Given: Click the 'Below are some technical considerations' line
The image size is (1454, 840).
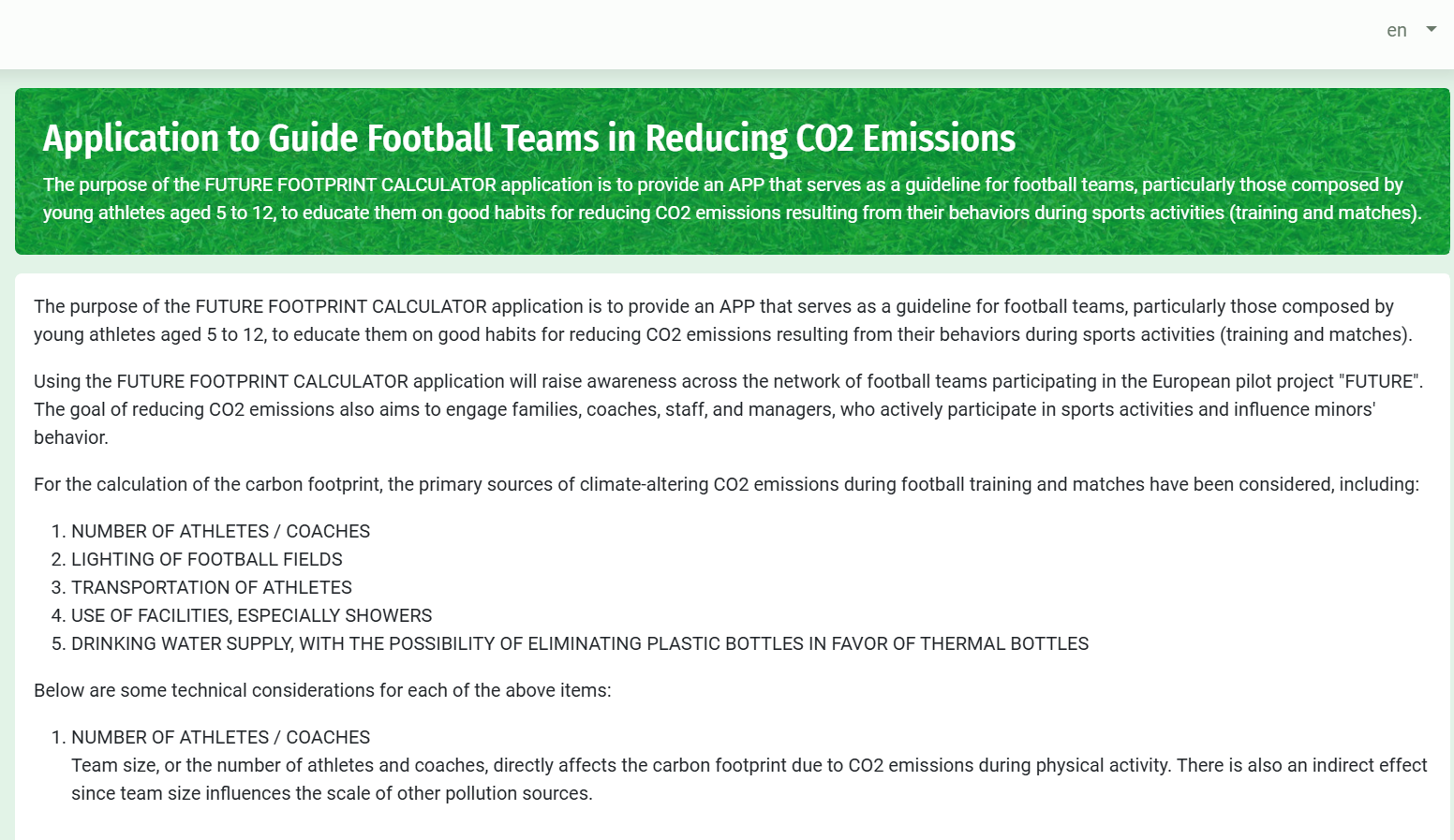Looking at the screenshot, I should point(322,690).
